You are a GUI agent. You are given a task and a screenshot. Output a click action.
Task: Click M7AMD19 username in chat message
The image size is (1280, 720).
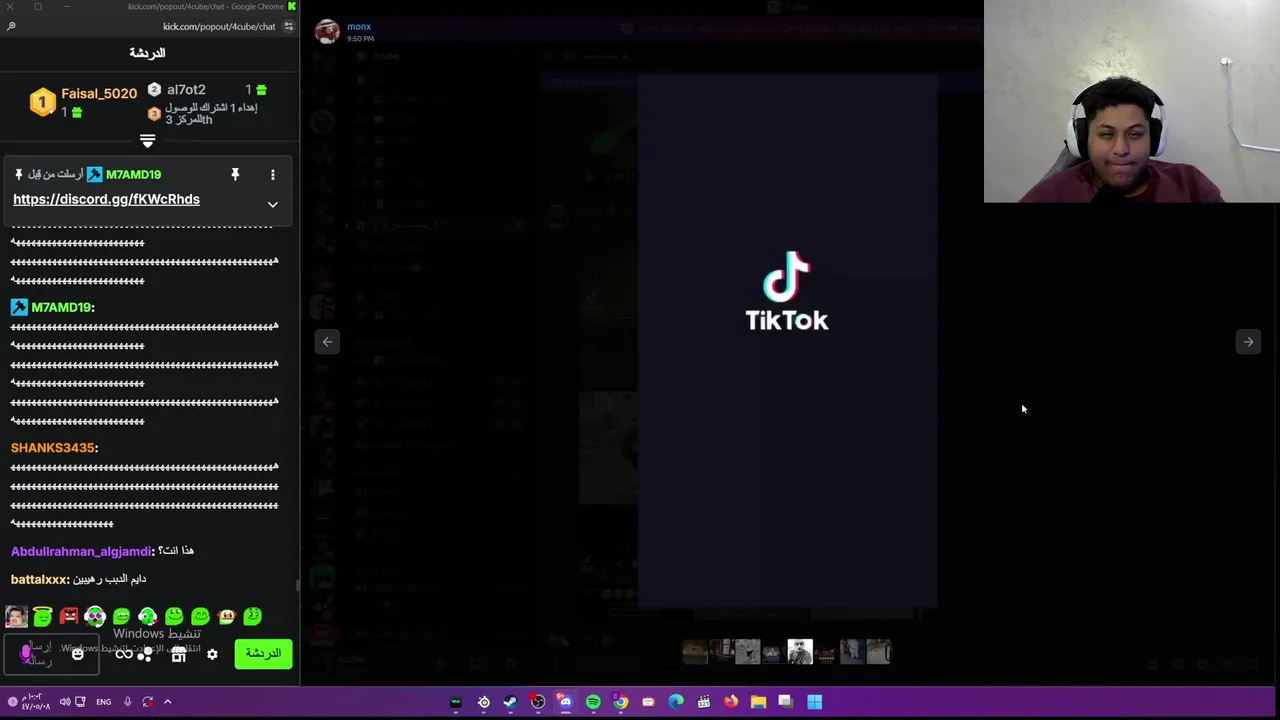pos(63,307)
